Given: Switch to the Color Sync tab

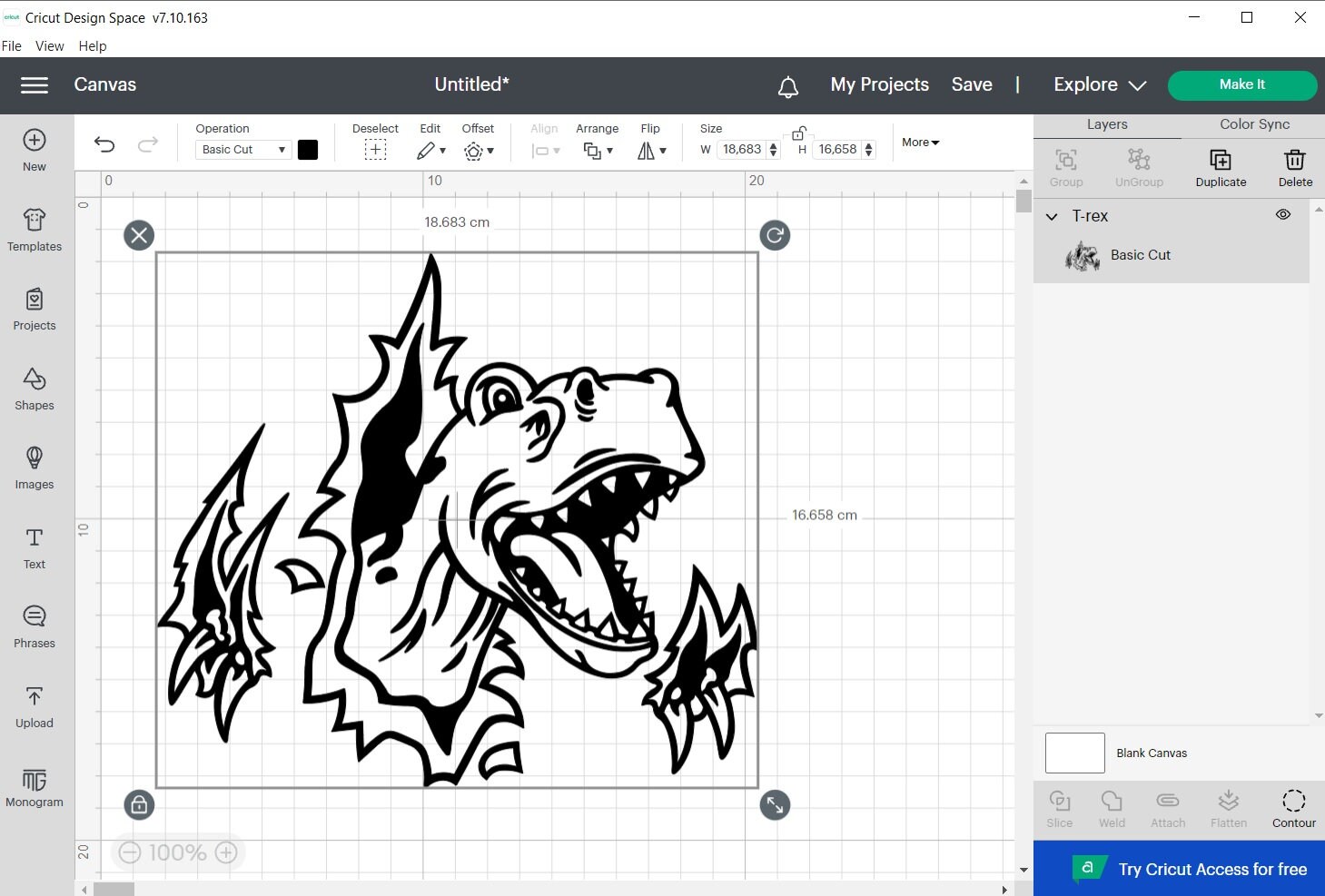Looking at the screenshot, I should pyautogui.click(x=1253, y=124).
